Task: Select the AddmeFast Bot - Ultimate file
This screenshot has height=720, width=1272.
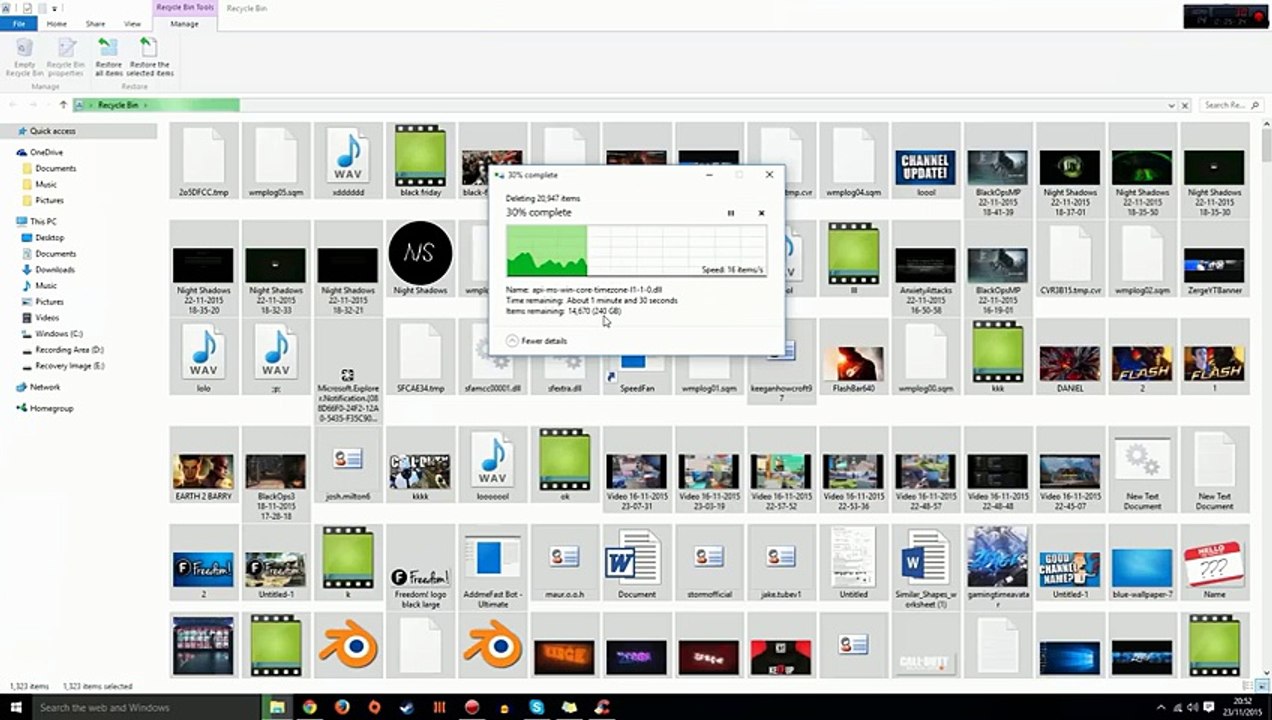Action: click(492, 567)
